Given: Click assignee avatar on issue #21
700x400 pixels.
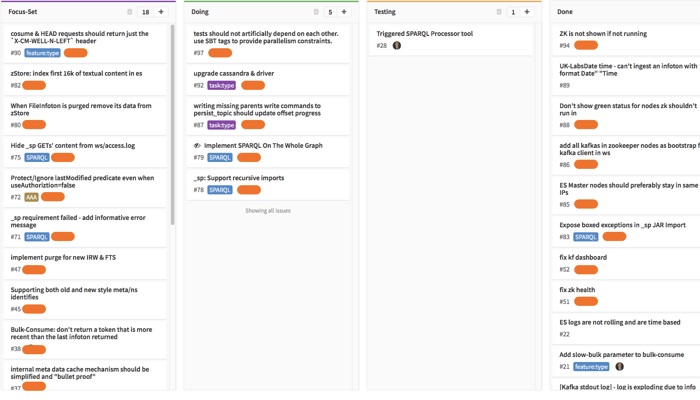Looking at the screenshot, I should tap(619, 367).
